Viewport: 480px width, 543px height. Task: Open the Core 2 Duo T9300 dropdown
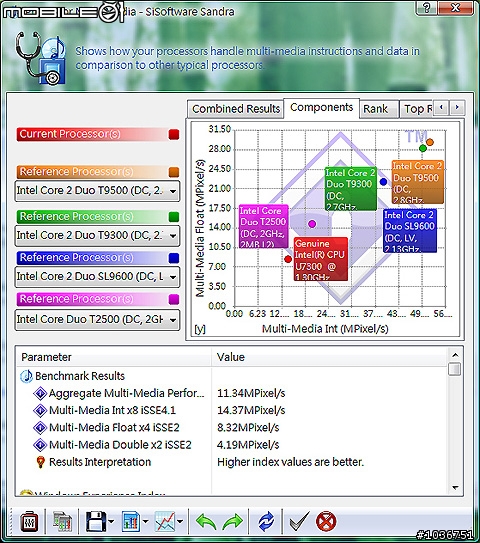[x=97, y=235]
